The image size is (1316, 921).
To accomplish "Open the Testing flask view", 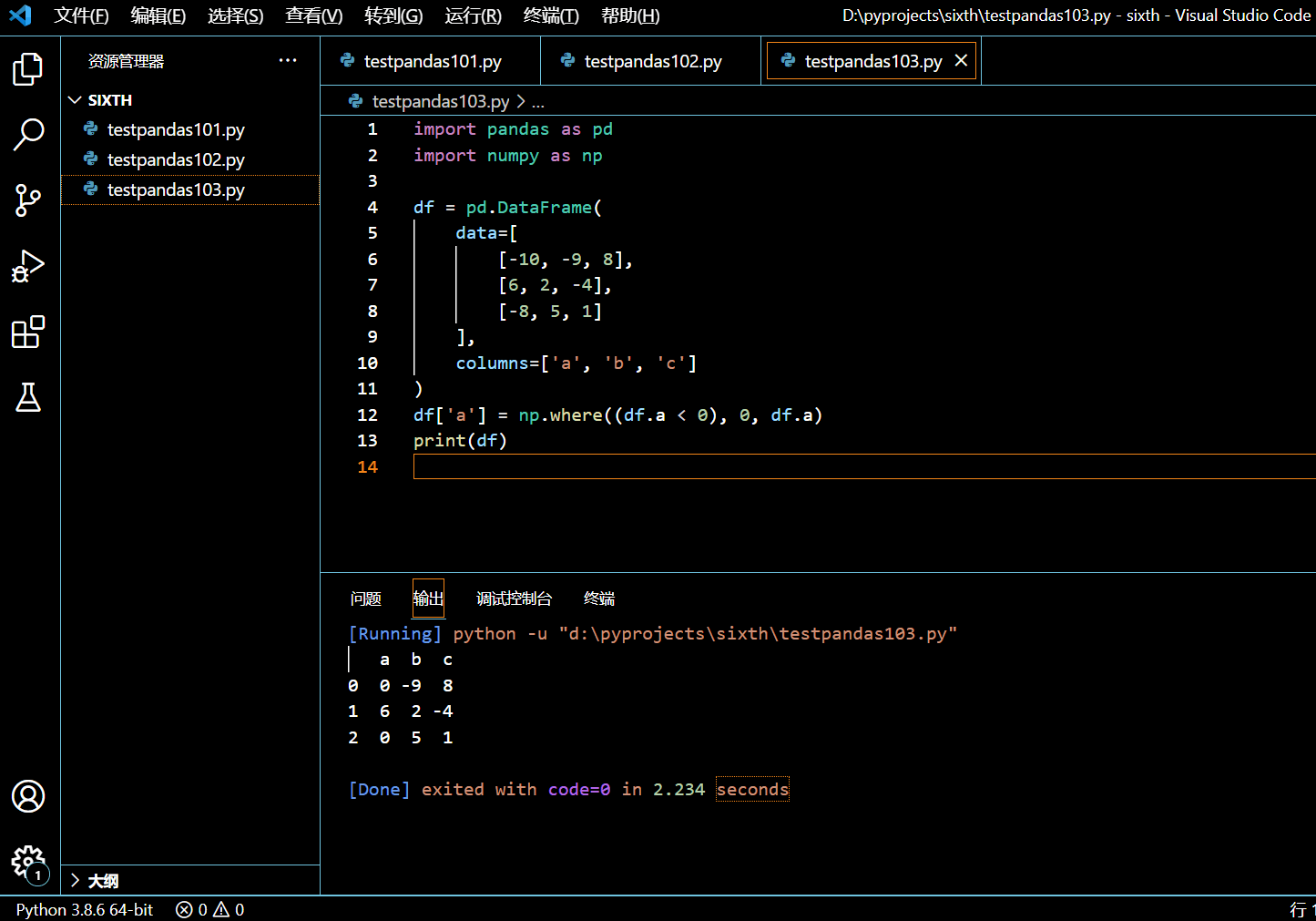I will click(28, 397).
